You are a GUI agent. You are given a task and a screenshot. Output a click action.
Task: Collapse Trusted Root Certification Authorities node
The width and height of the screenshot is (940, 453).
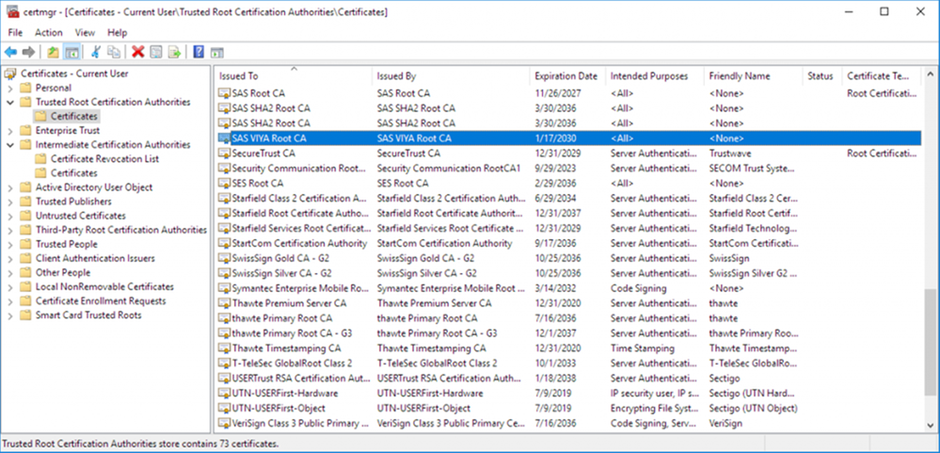10,102
